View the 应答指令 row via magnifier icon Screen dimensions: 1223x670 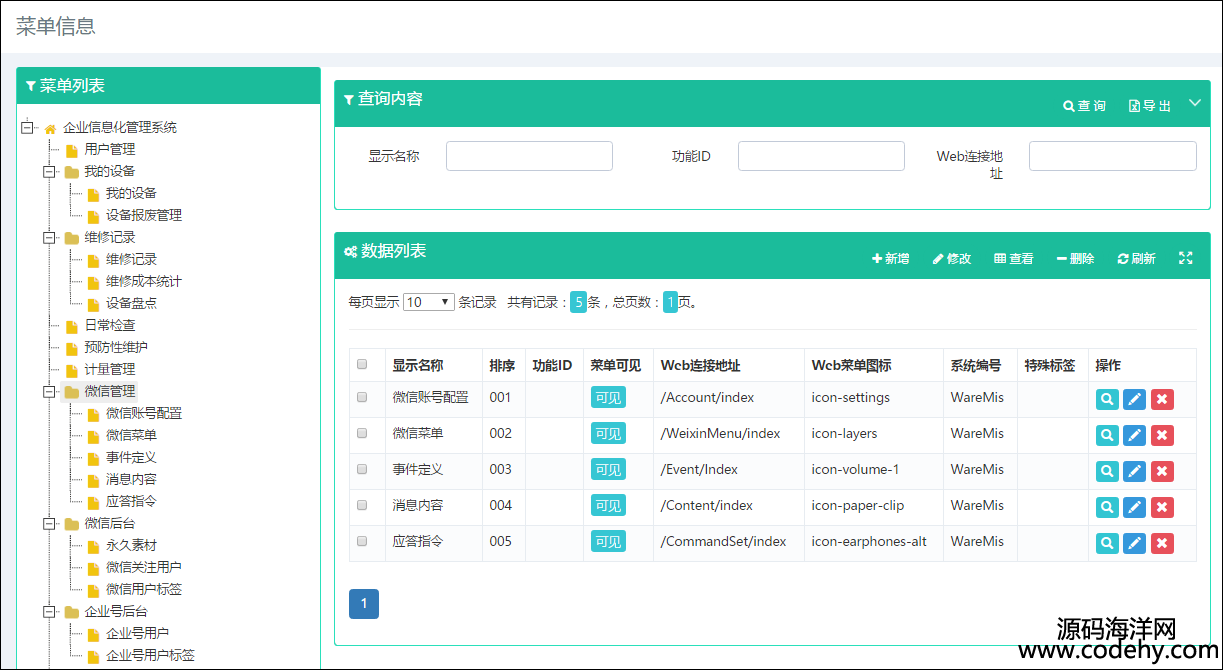(x=1107, y=543)
